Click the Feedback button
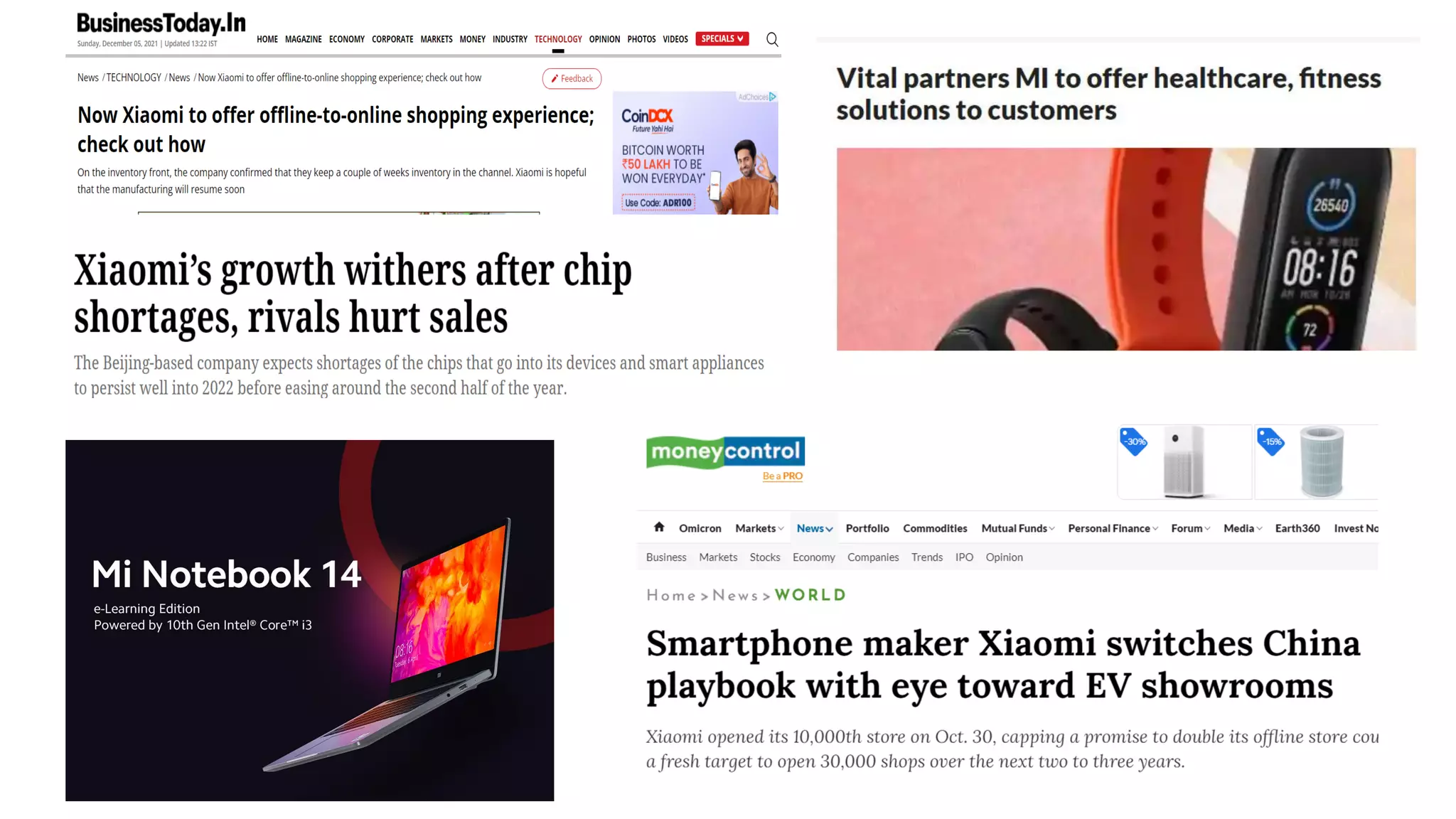 (572, 78)
